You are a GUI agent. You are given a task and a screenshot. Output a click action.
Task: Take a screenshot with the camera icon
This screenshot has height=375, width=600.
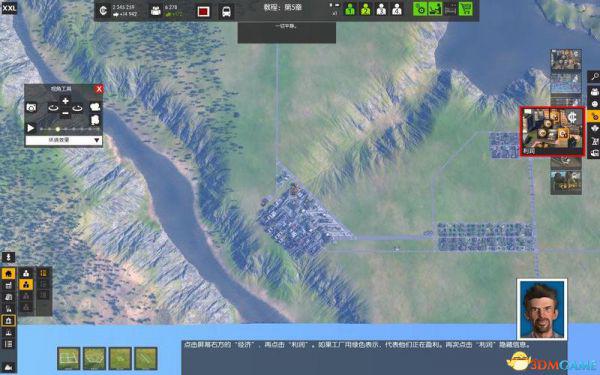[31, 108]
